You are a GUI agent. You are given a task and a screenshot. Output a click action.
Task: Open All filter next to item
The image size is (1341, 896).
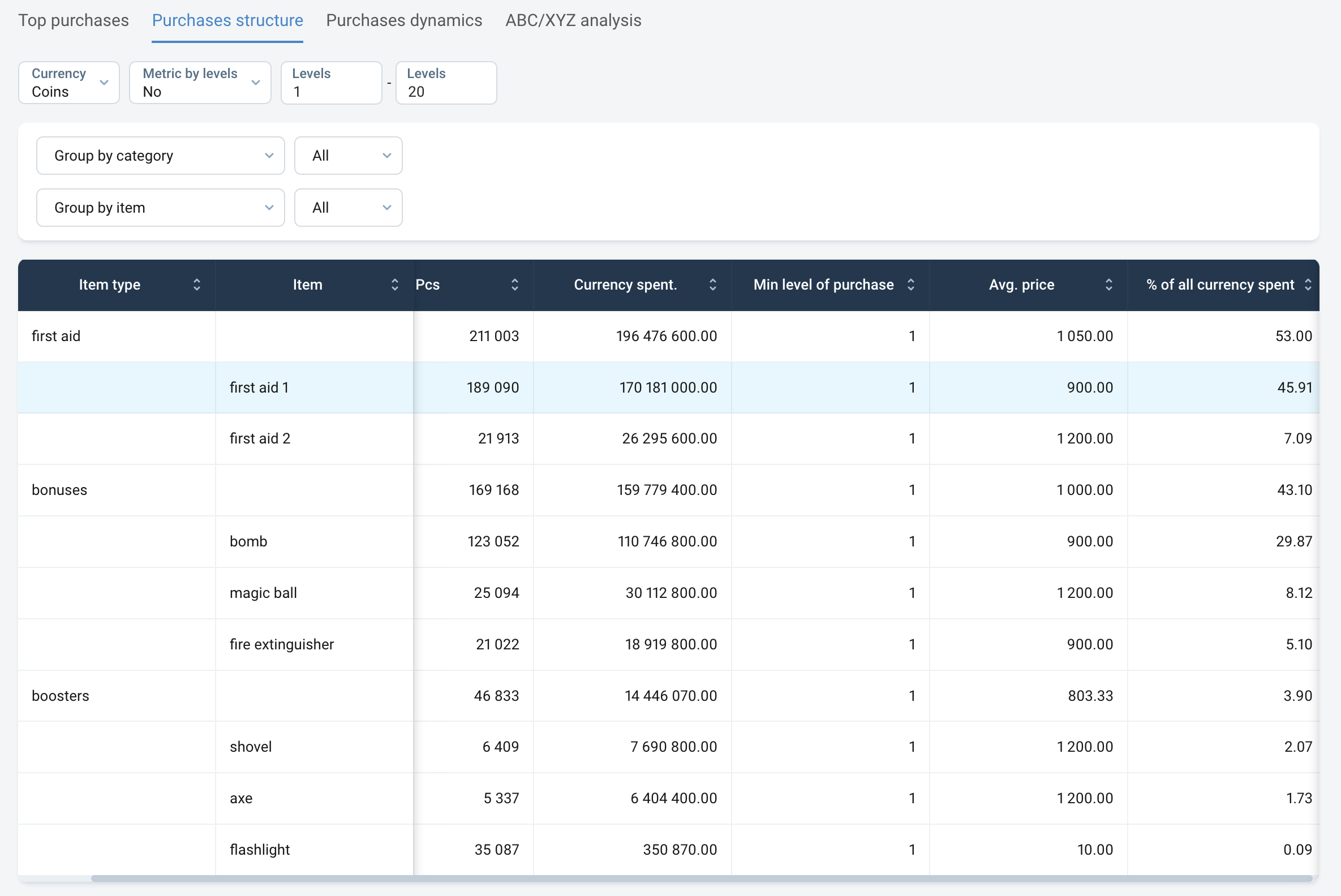pos(348,208)
